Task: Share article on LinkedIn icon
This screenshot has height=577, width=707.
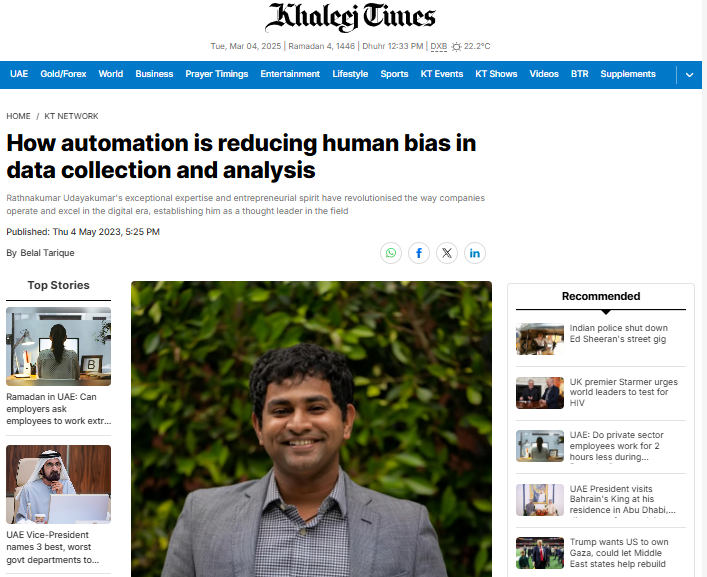Action: (x=475, y=253)
